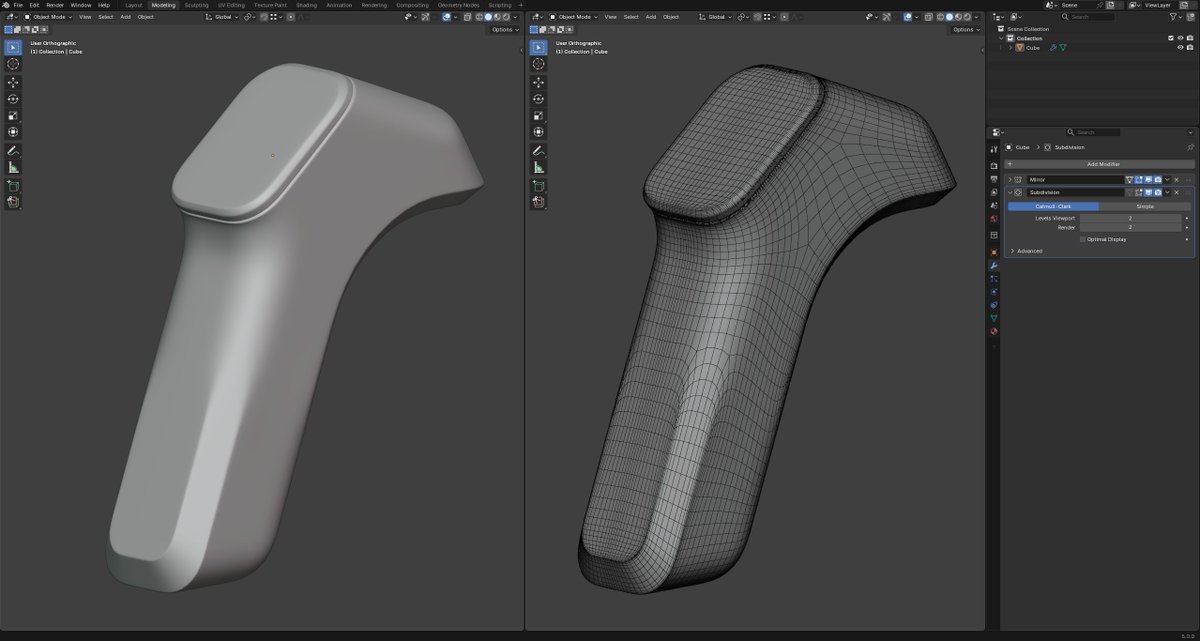Select the Measure tool in right viewport
The height and width of the screenshot is (641, 1200).
coord(539,167)
